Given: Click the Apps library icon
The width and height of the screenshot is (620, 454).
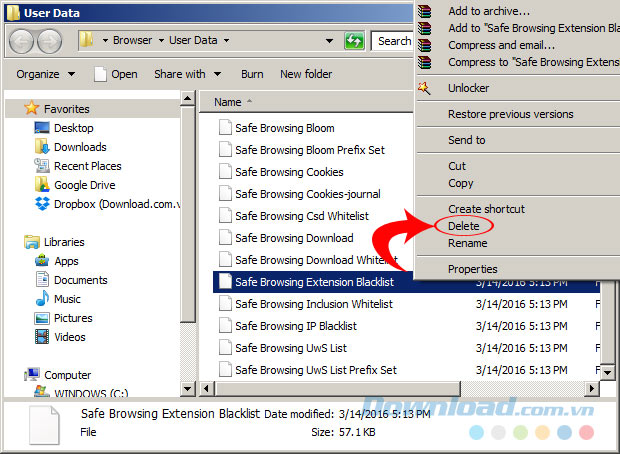Looking at the screenshot, I should click(x=42, y=261).
